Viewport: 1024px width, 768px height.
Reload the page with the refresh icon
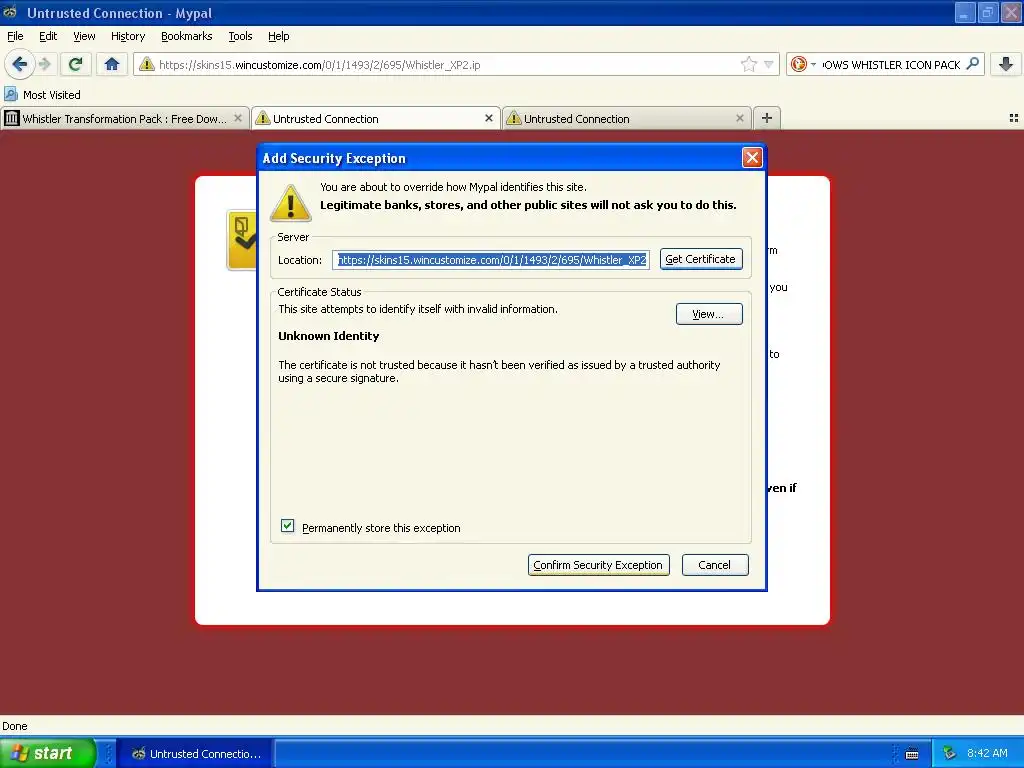click(75, 64)
